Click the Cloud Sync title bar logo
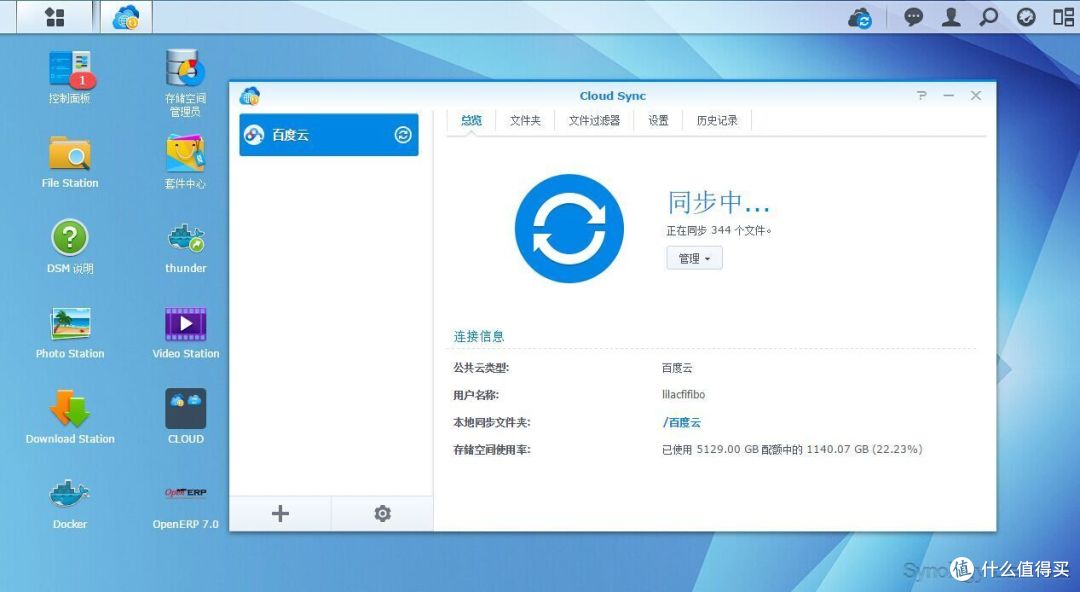1080x592 pixels. click(x=249, y=96)
